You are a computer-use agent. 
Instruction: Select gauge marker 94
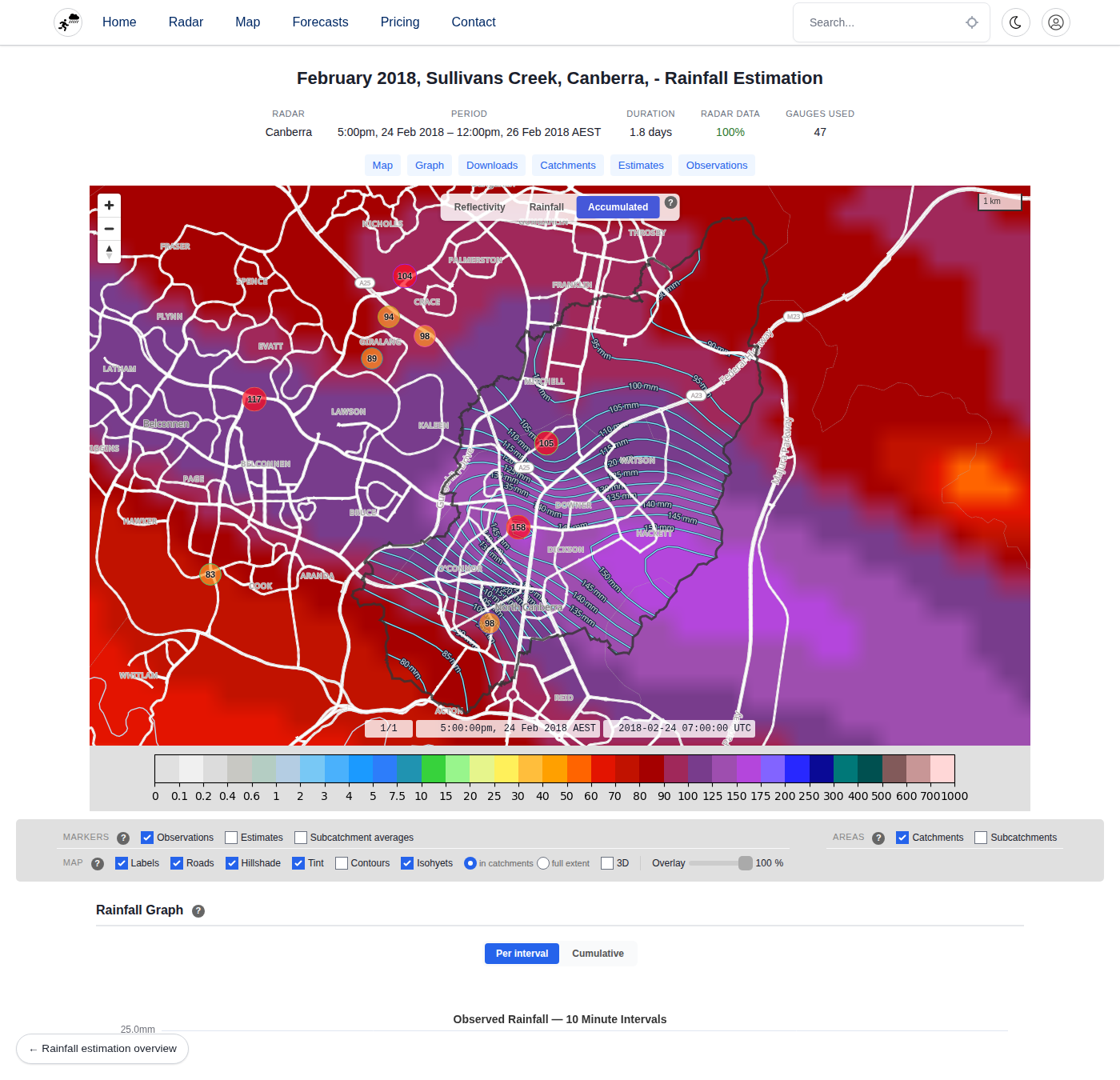point(389,317)
